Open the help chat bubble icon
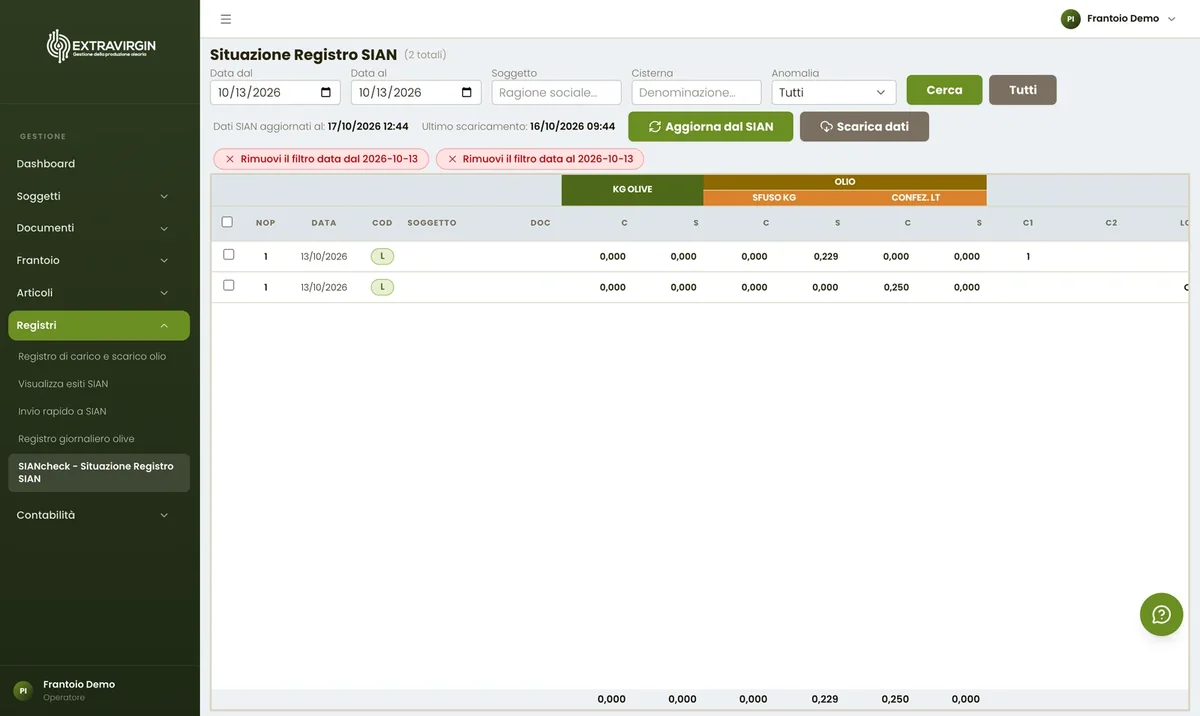 click(x=1161, y=614)
